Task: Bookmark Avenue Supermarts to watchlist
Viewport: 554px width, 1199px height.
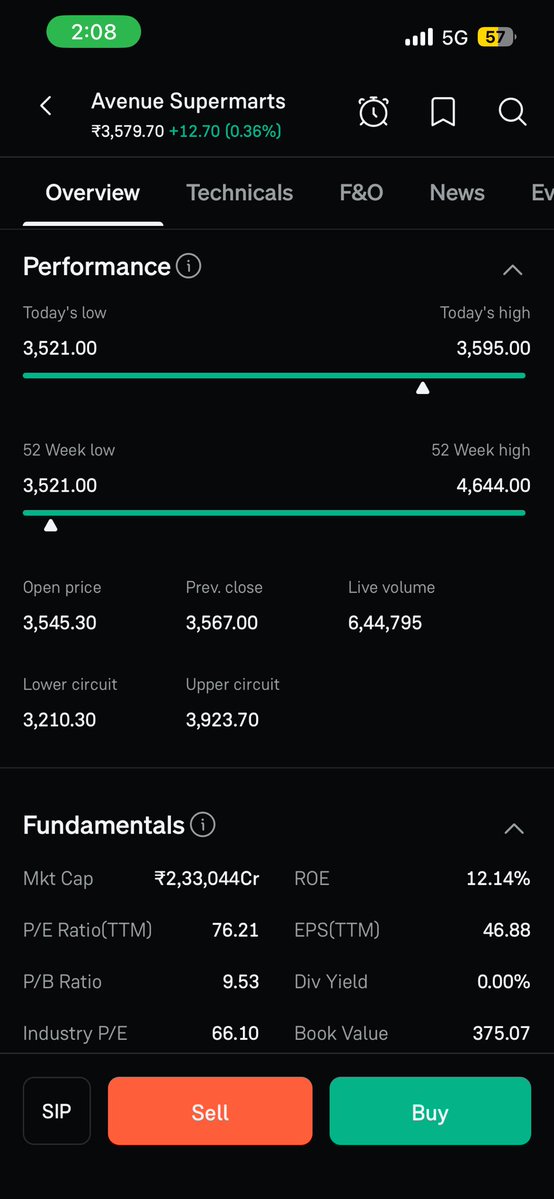Action: point(443,112)
